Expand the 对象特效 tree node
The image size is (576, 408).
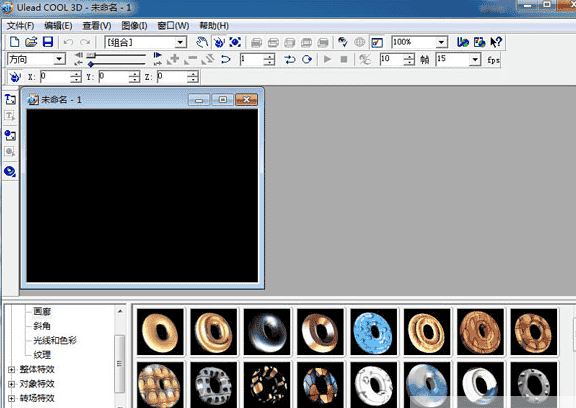[x=11, y=384]
